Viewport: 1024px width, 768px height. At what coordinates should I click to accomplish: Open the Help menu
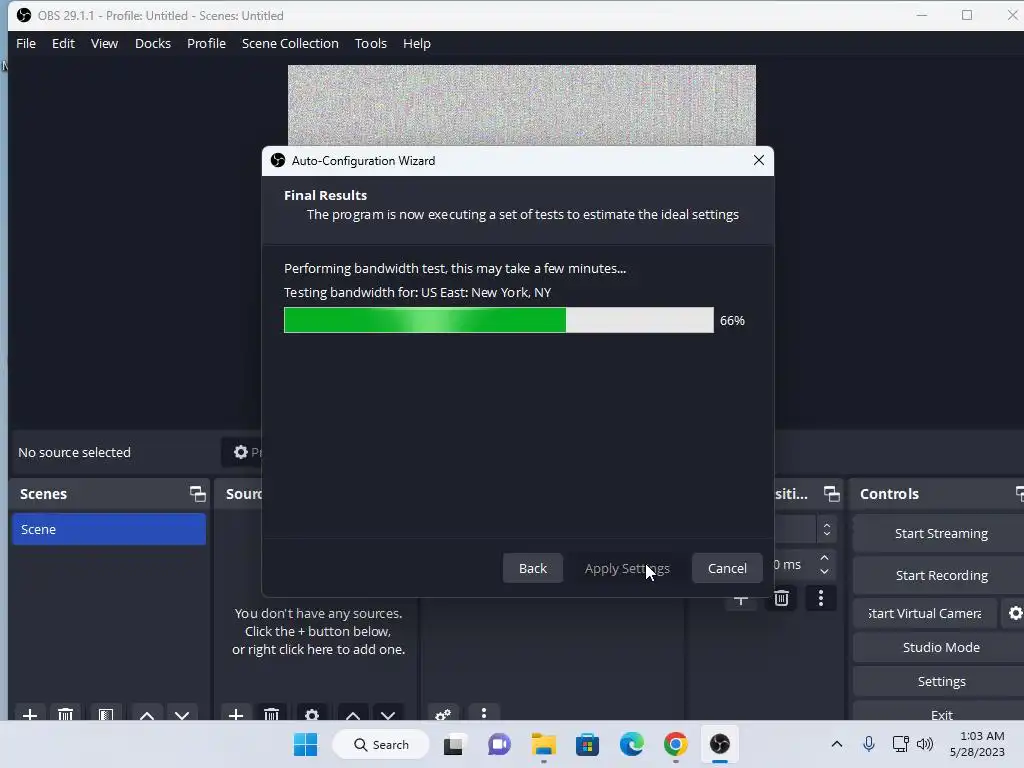coord(417,43)
